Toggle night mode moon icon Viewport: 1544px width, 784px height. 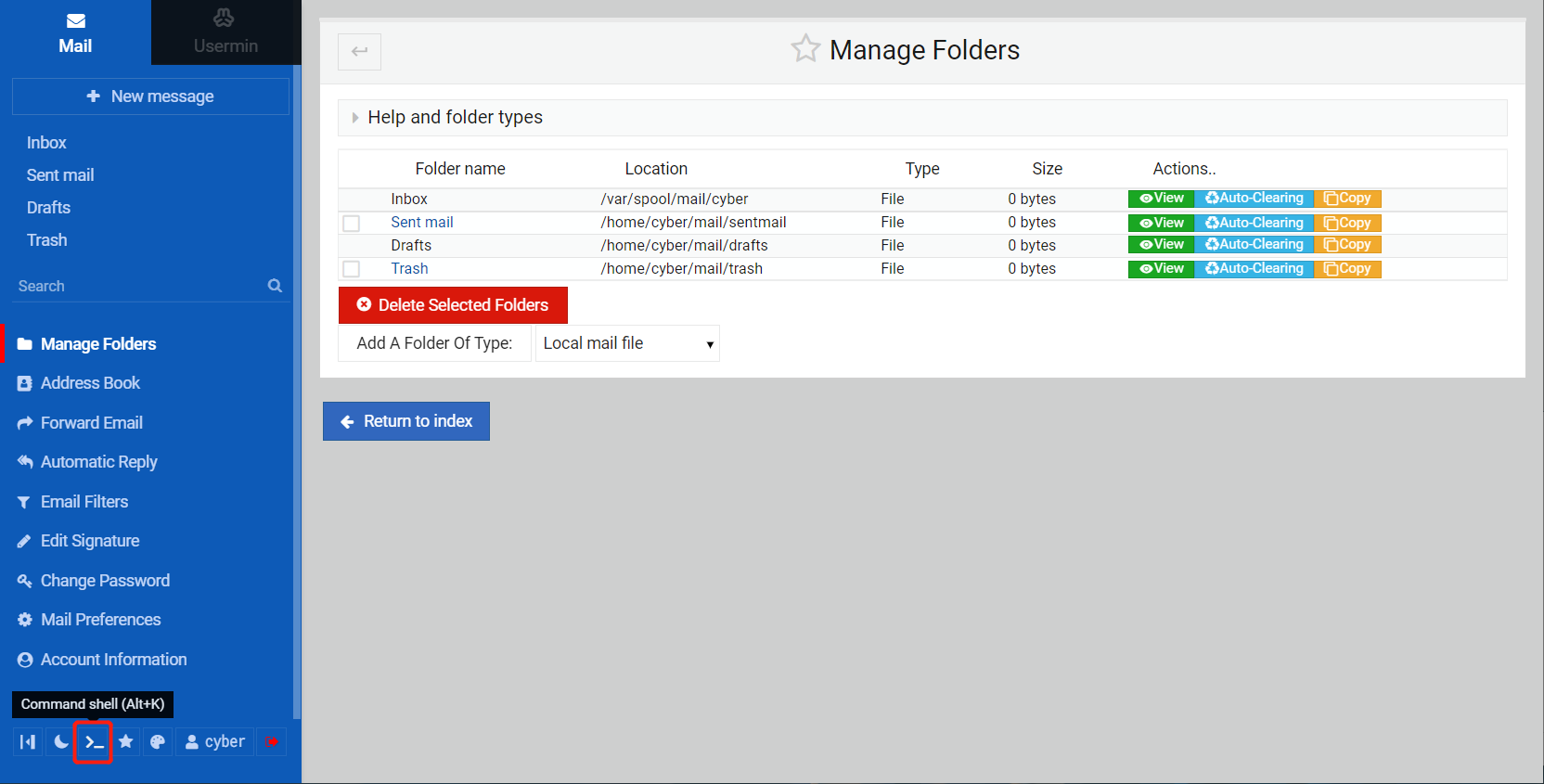click(61, 741)
